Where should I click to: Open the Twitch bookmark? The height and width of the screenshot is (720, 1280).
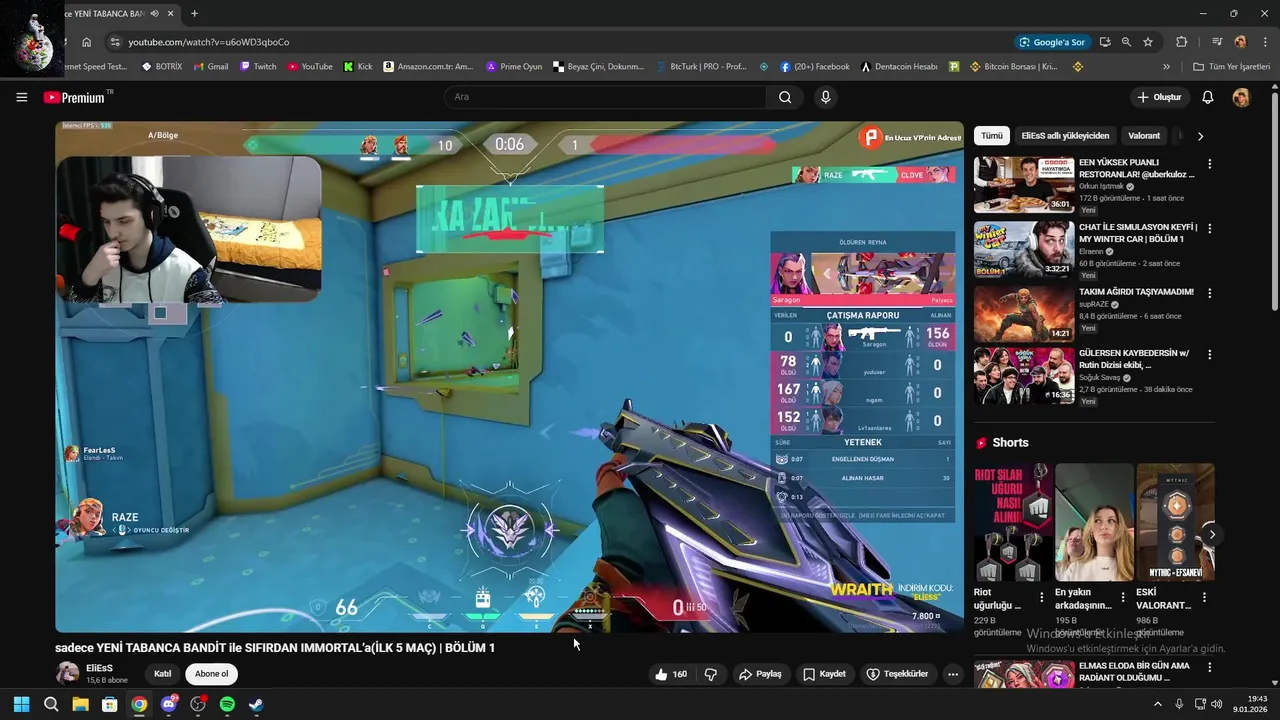258,67
